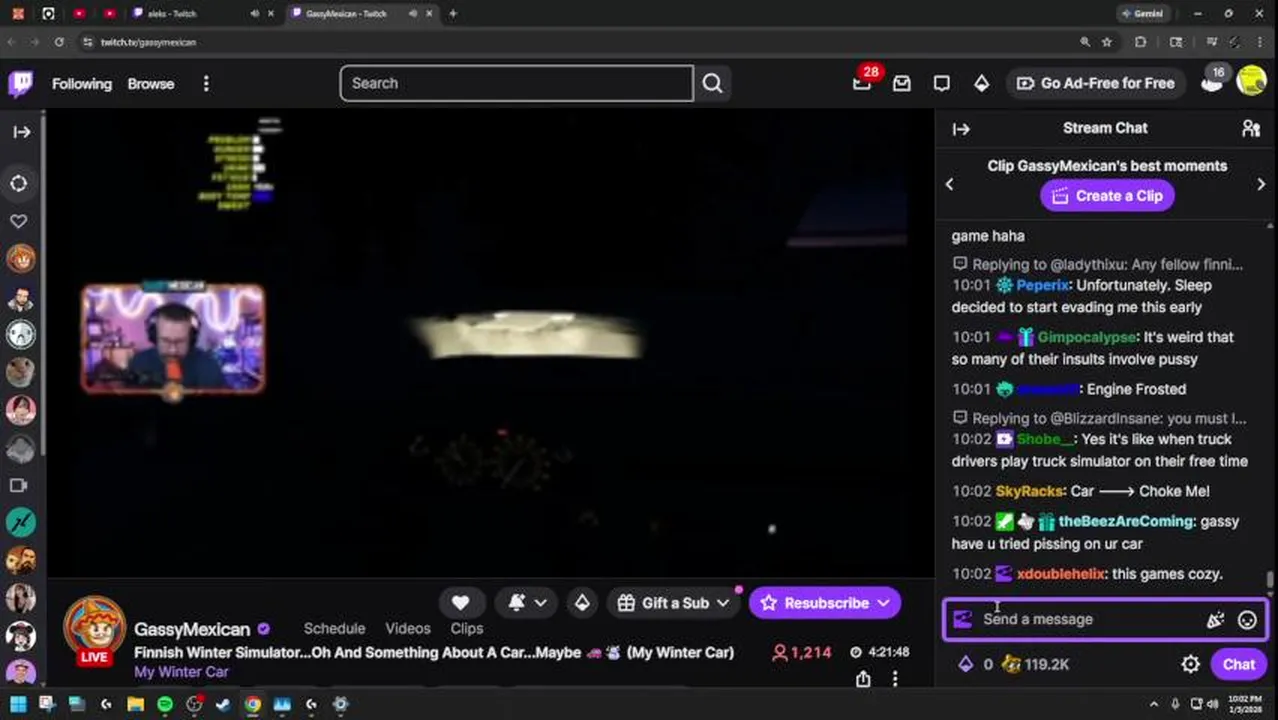Viewport: 1278px width, 720px height.
Task: Open notification bell dropdown chevron
Action: [541, 603]
